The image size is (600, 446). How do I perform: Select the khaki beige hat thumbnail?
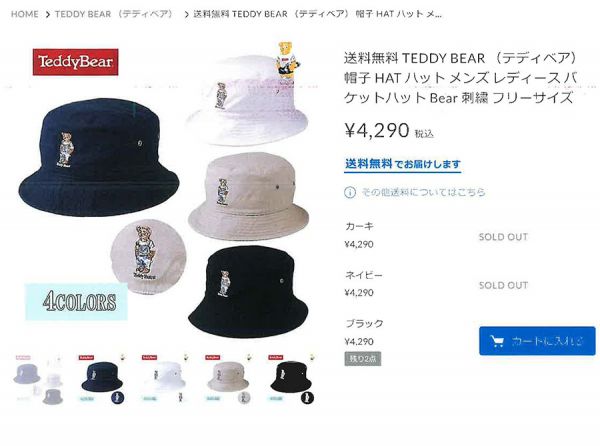tap(229, 379)
